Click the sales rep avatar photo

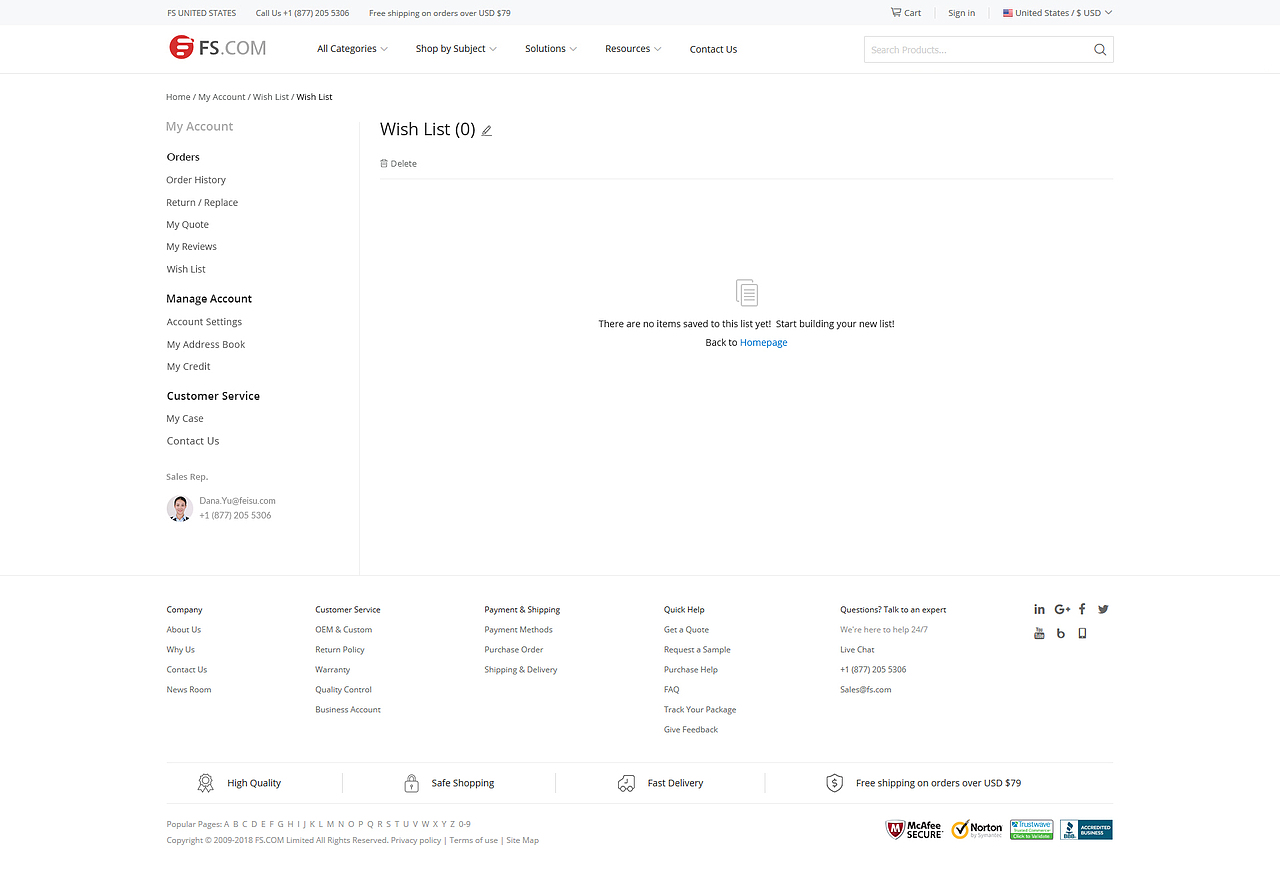tap(180, 508)
